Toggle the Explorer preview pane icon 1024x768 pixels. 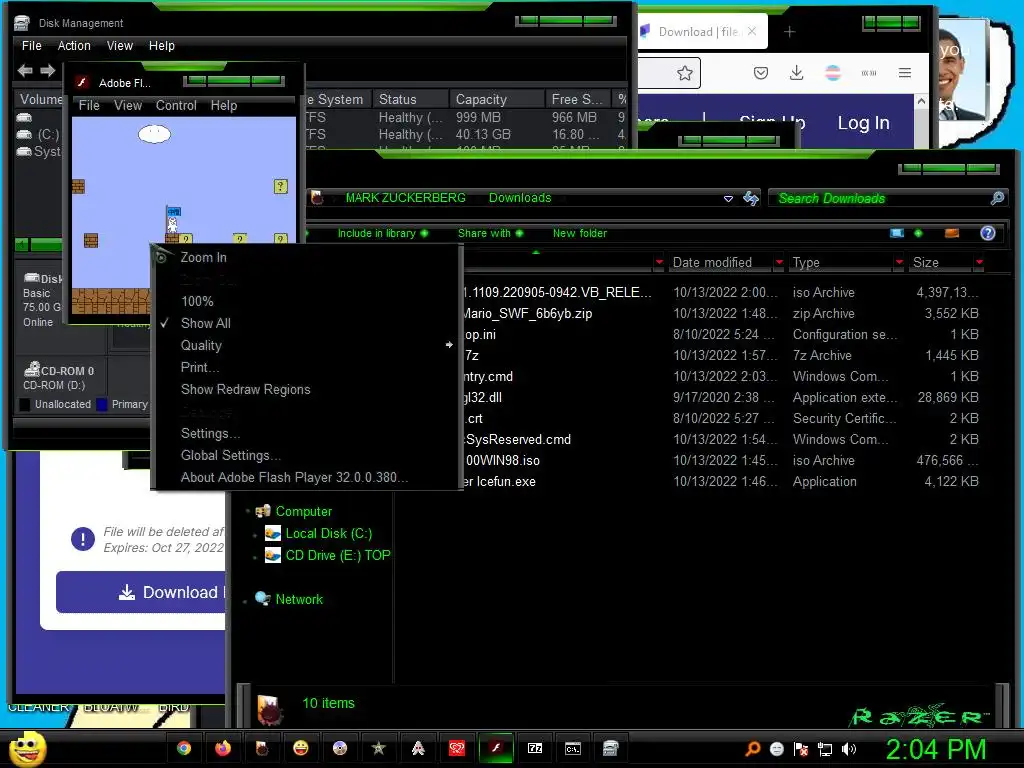click(x=952, y=233)
